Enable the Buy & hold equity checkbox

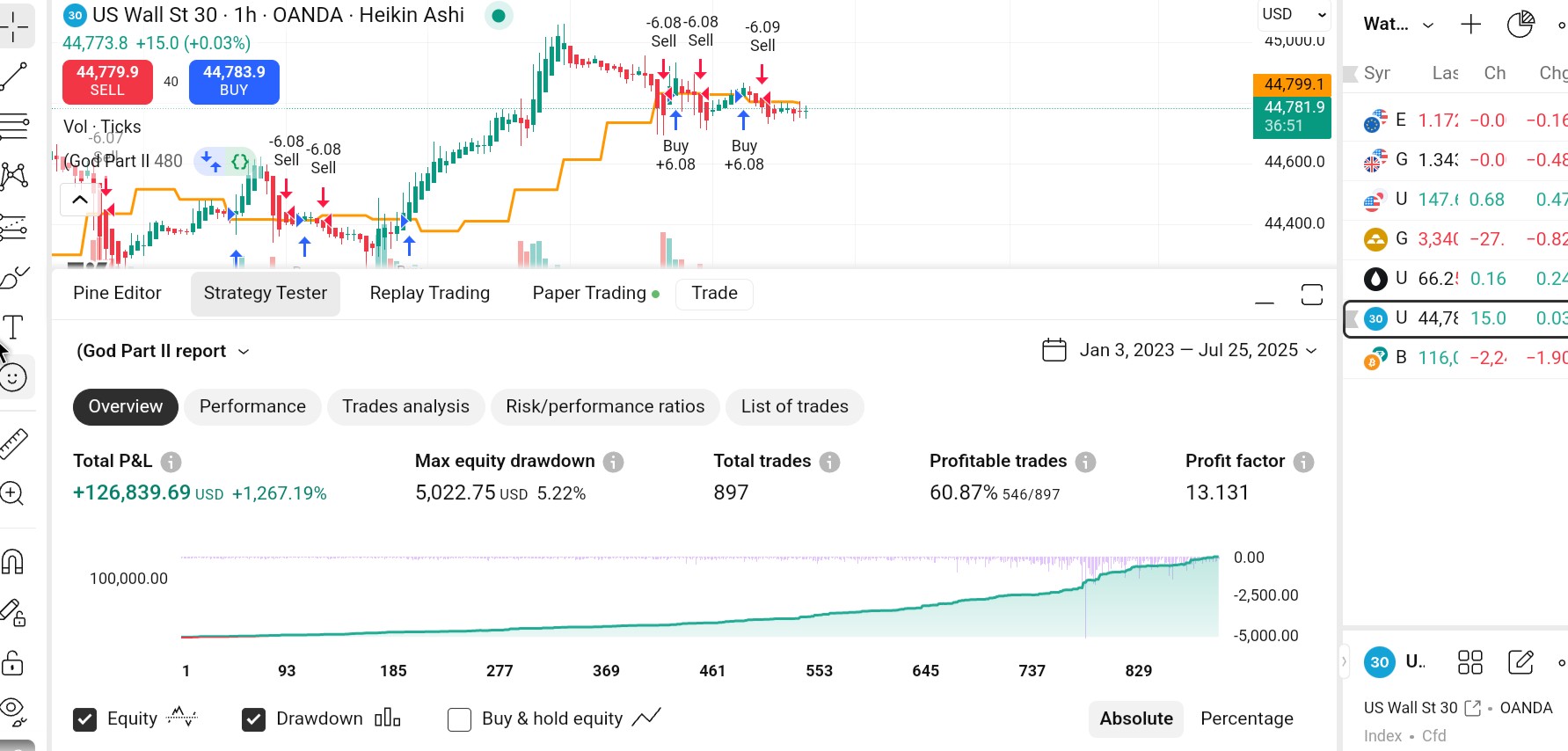[x=459, y=718]
